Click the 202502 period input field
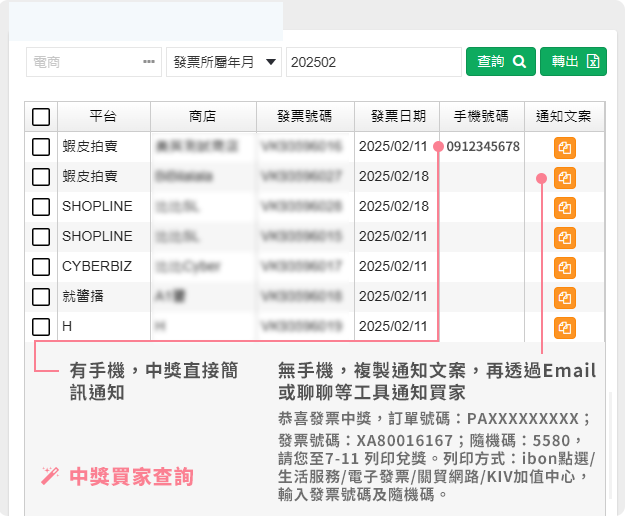625x516 pixels. click(372, 62)
